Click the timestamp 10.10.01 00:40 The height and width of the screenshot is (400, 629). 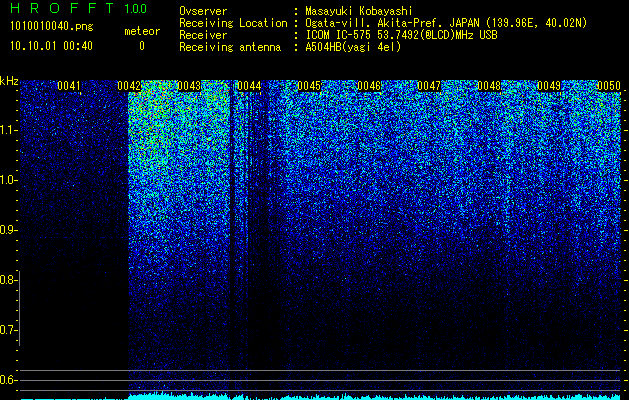pos(51,46)
